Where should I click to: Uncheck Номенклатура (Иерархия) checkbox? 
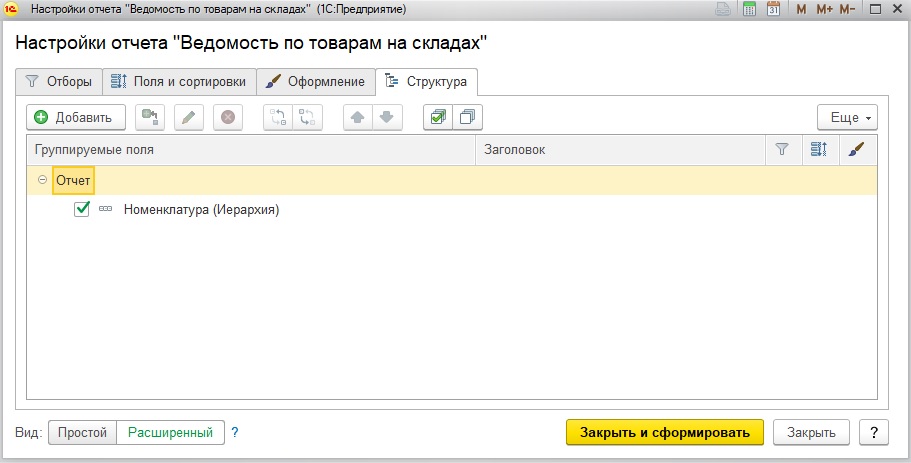(82, 209)
